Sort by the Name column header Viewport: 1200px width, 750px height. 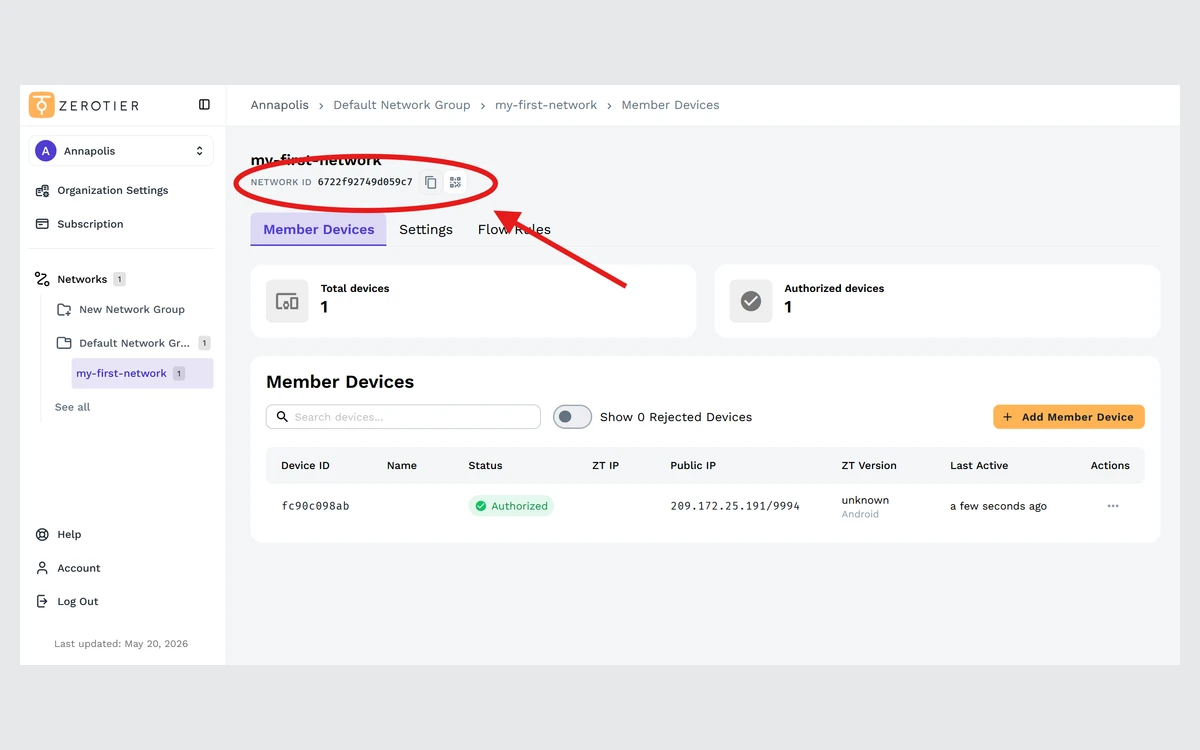click(402, 466)
